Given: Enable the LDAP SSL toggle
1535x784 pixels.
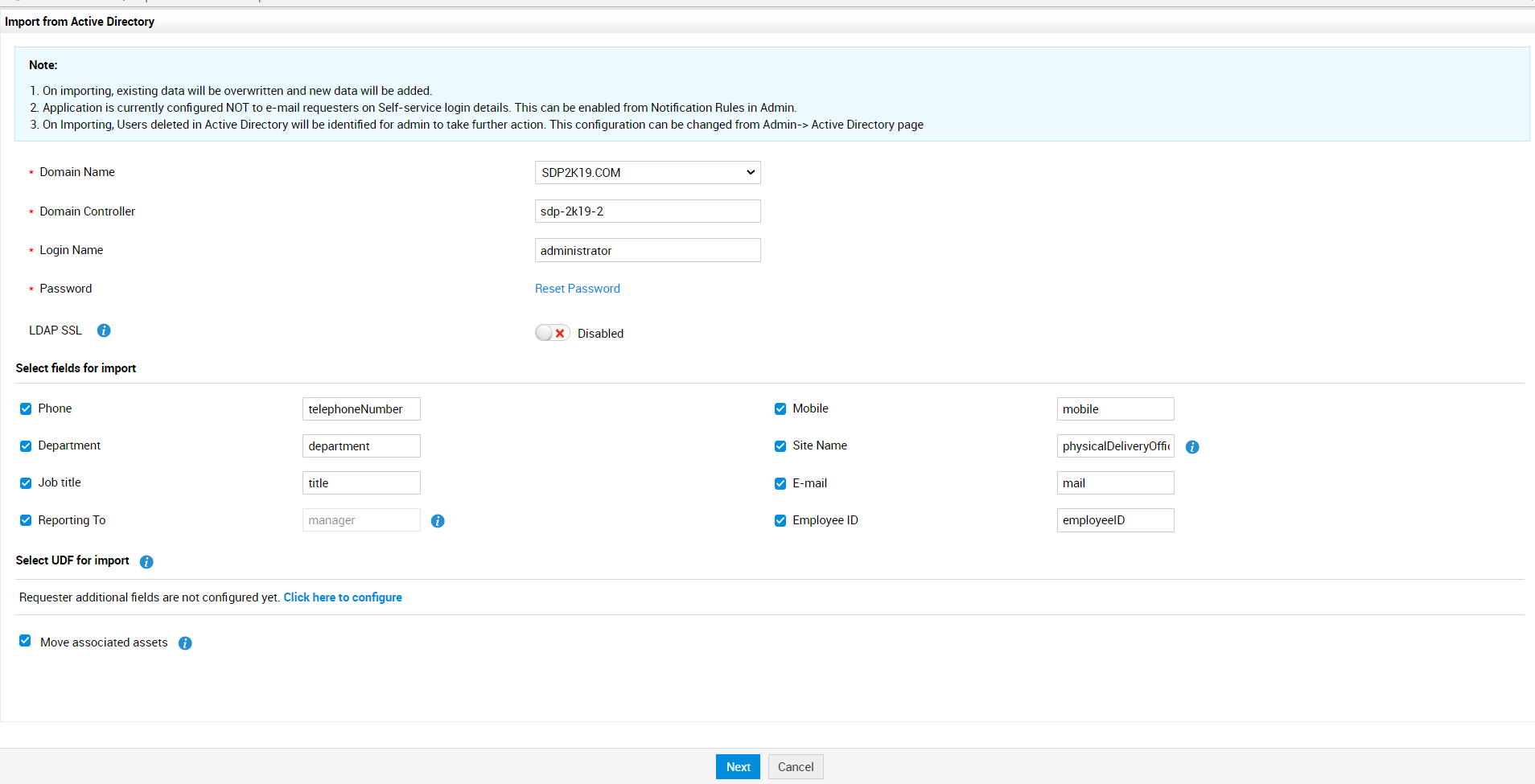Looking at the screenshot, I should (x=552, y=332).
